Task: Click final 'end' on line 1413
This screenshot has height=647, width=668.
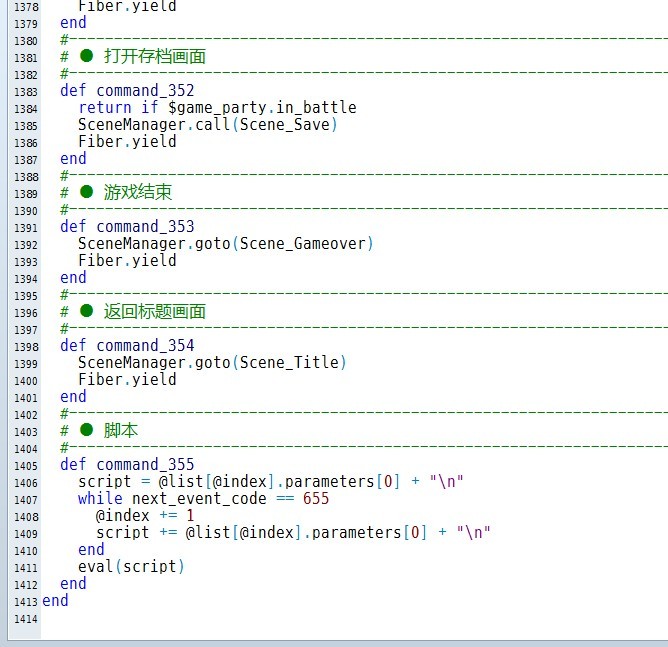Action: [55, 601]
